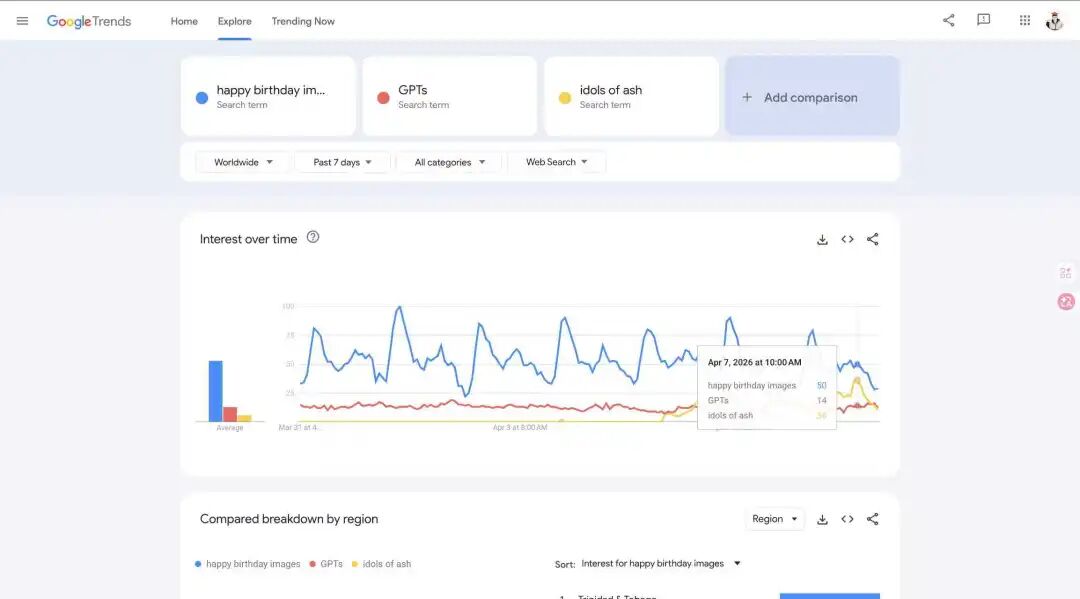Share the breakdown by region chart

click(x=873, y=519)
